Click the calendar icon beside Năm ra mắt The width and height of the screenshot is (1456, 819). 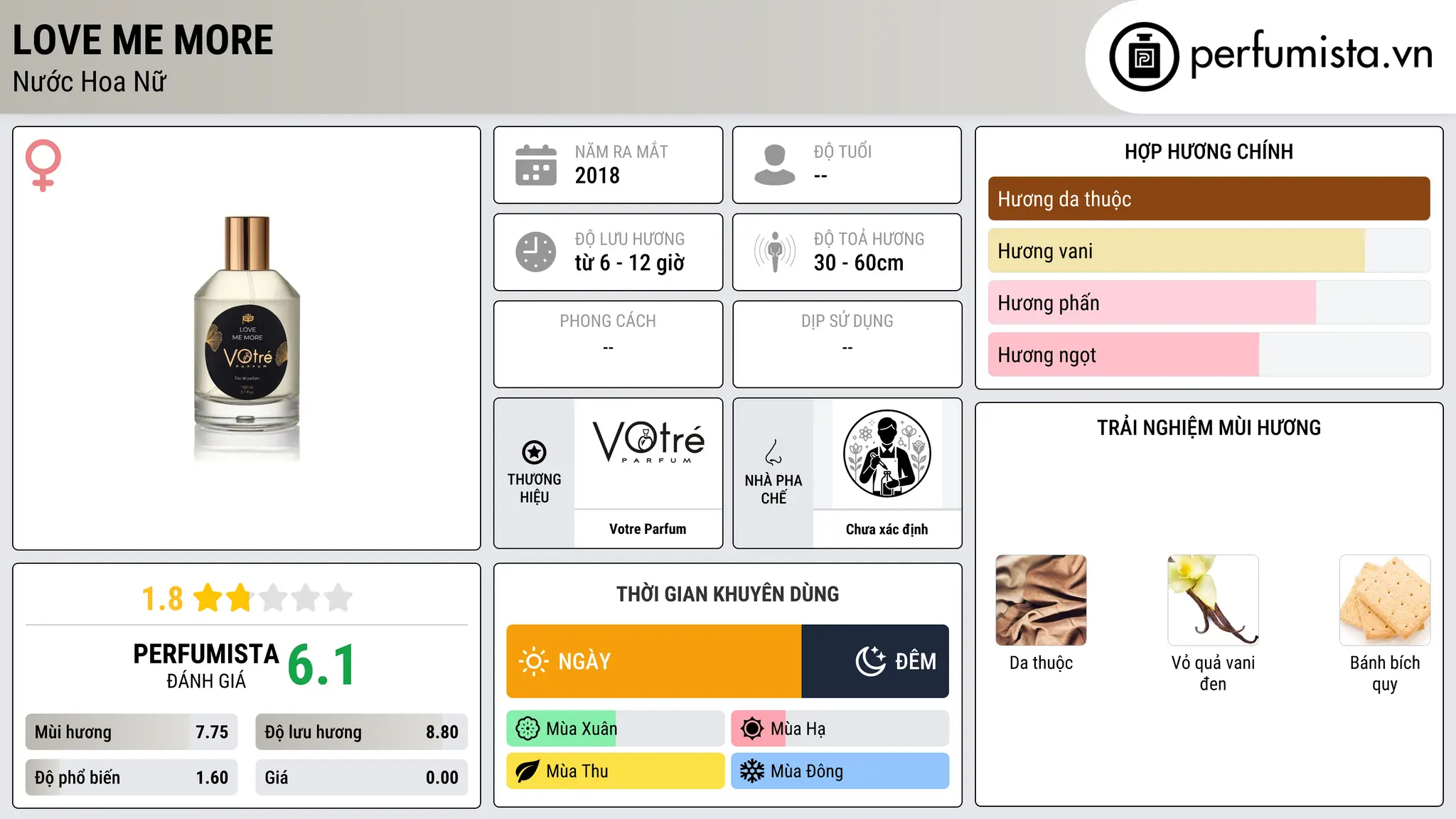click(536, 165)
